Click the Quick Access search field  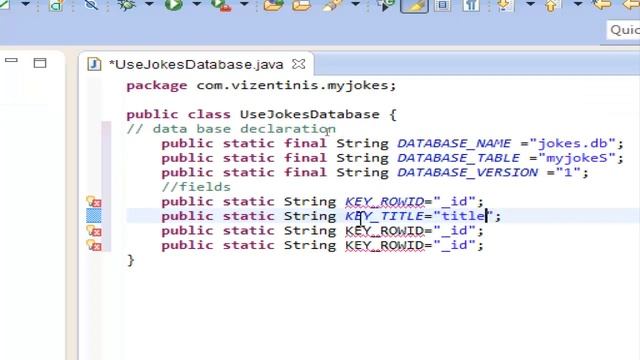pyautogui.click(x=623, y=30)
